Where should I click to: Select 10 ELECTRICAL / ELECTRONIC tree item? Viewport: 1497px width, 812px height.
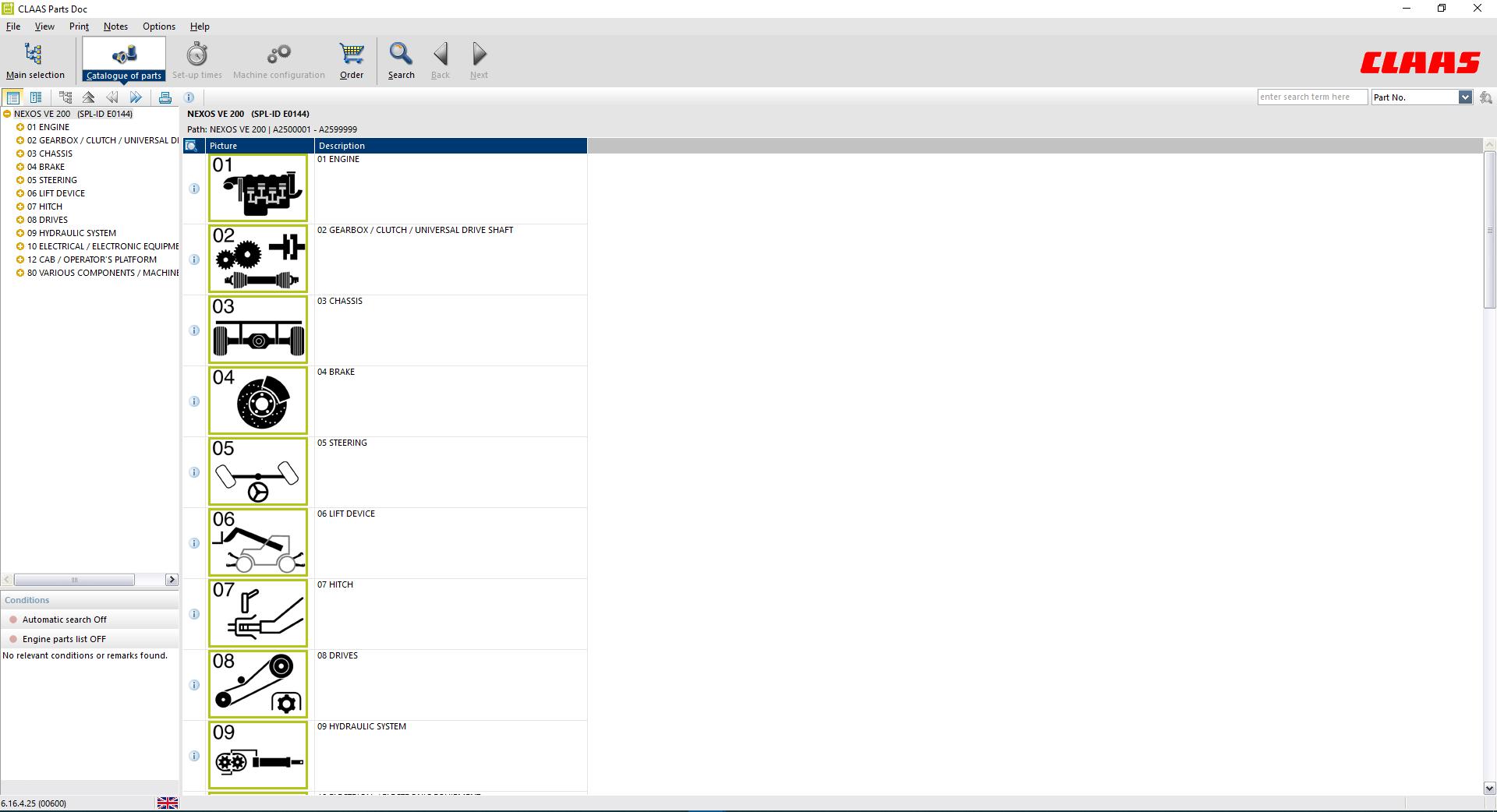click(103, 246)
